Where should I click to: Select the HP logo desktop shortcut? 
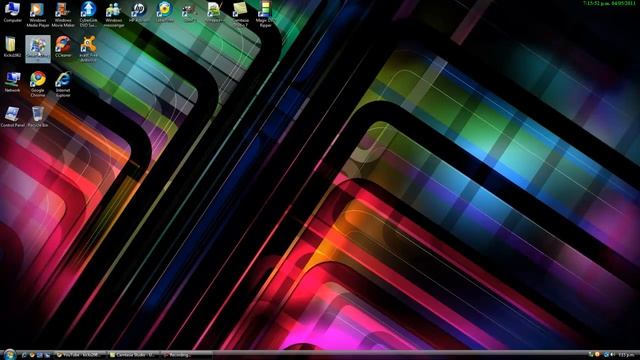139,12
